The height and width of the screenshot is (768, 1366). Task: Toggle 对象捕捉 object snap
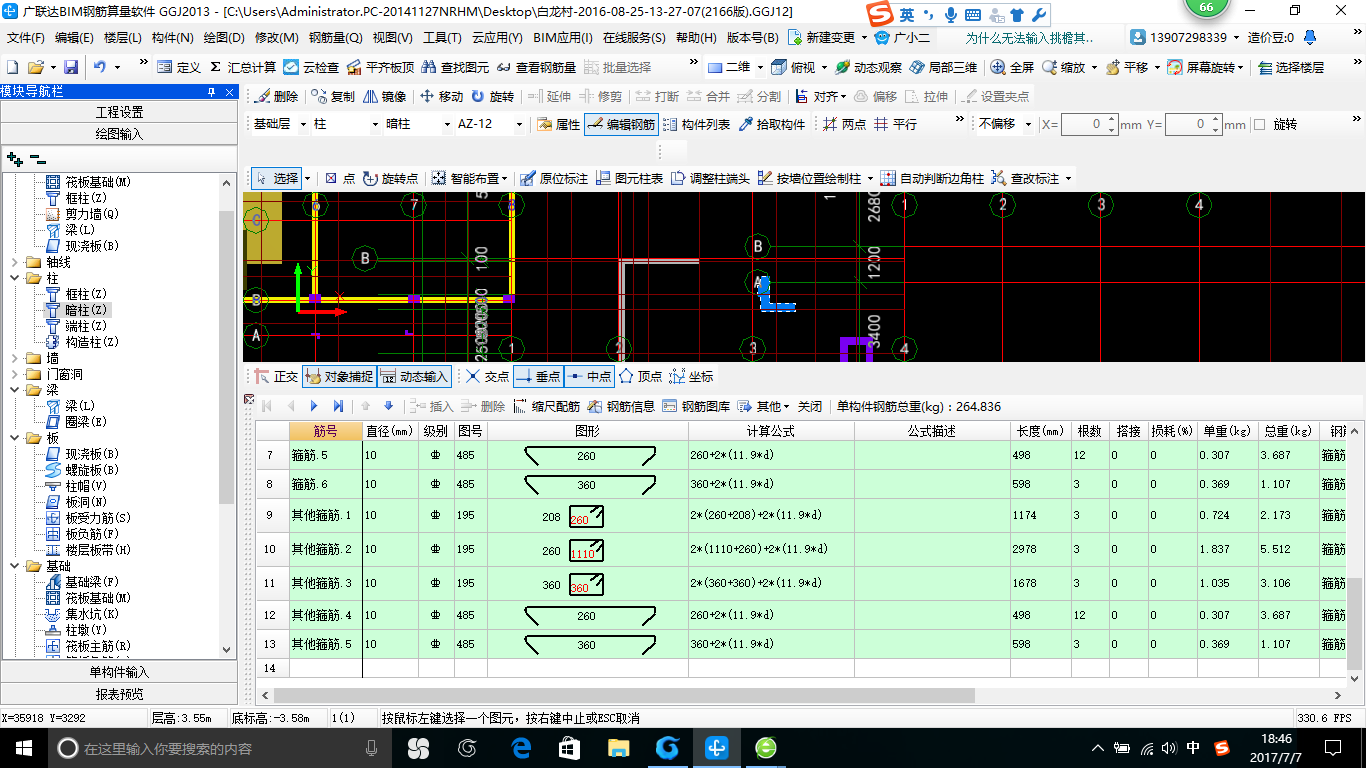coord(339,376)
